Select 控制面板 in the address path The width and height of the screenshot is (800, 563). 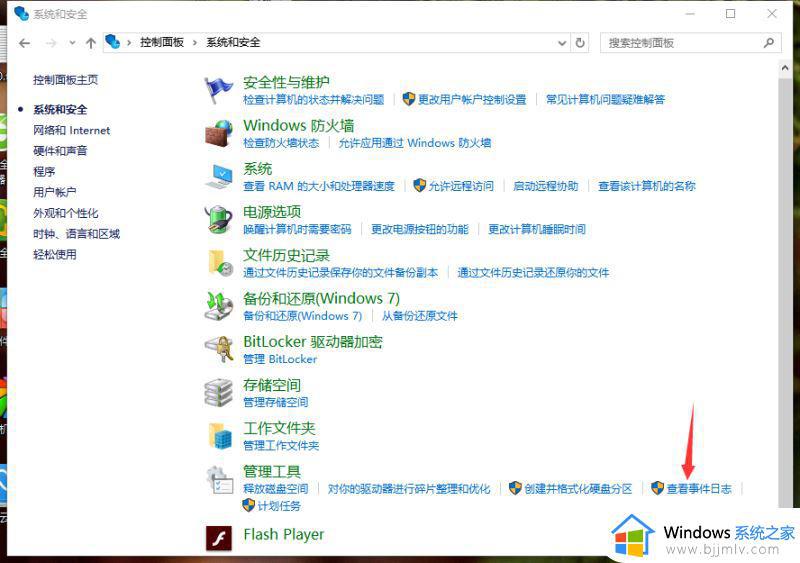(x=162, y=42)
